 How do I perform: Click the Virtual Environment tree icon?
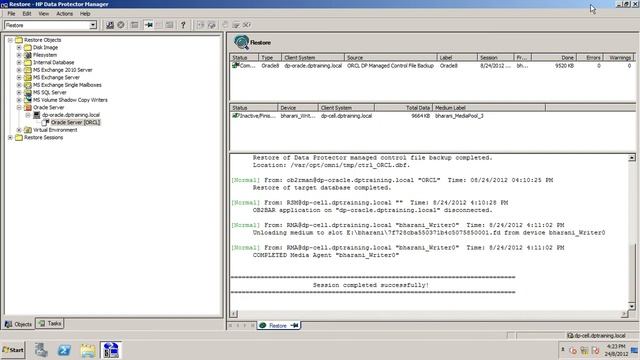point(28,130)
